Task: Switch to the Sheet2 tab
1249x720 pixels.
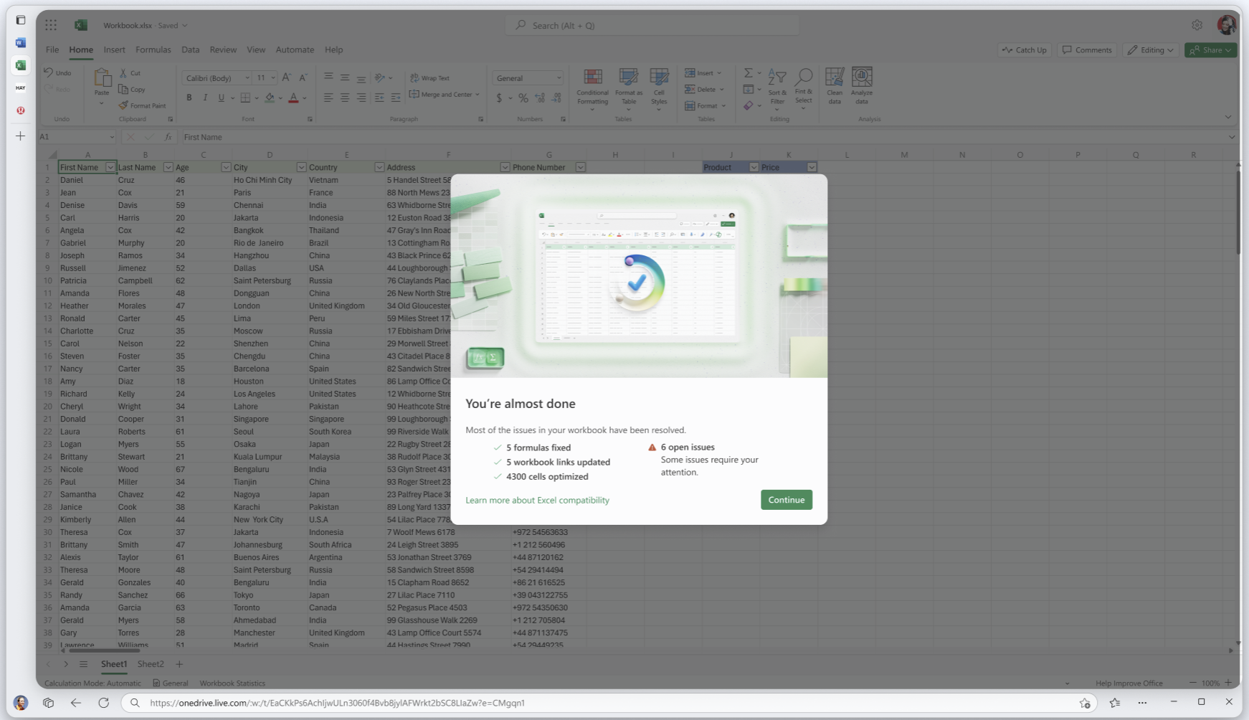Action: point(150,664)
